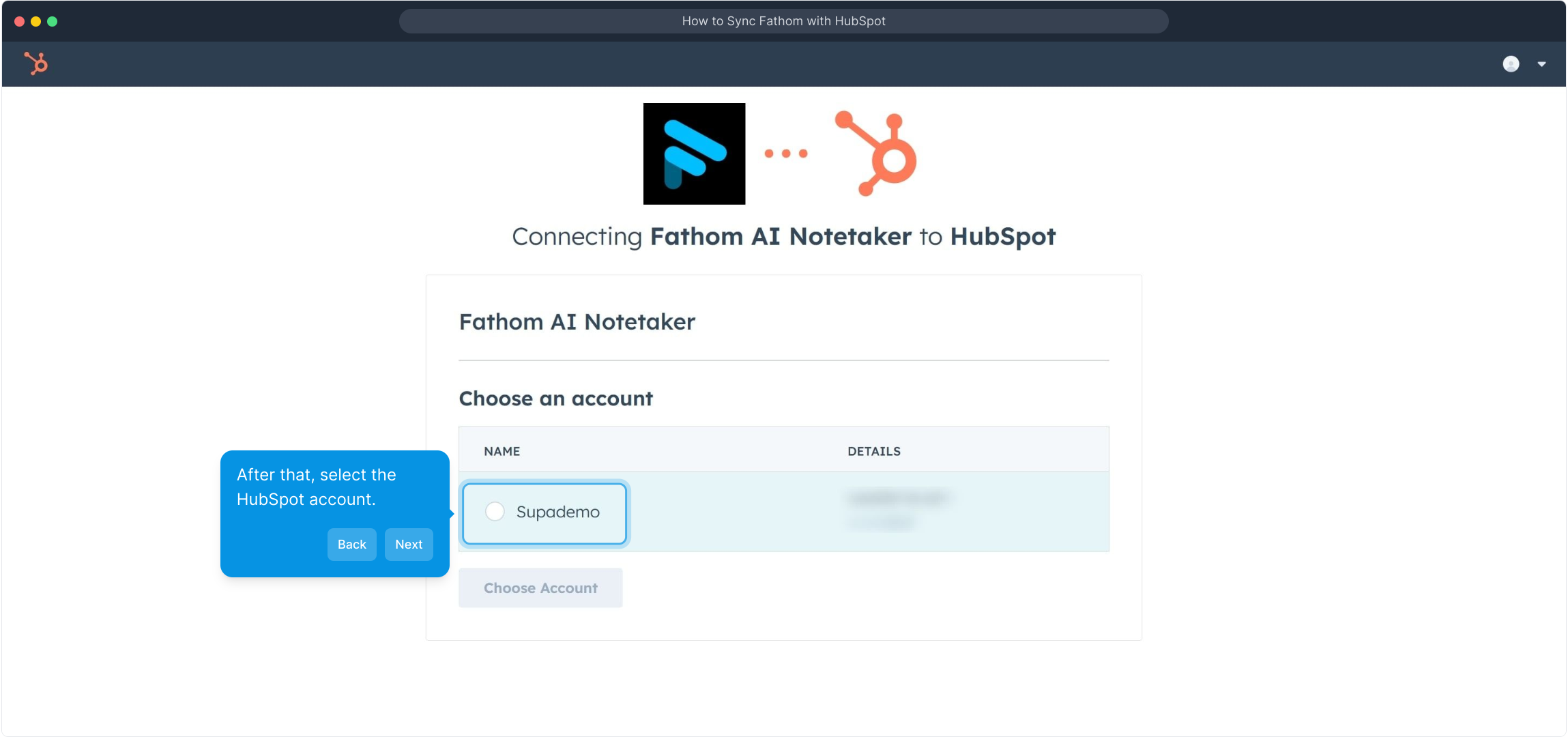Click the HubSpot sprocket logo in navbar

click(x=36, y=63)
